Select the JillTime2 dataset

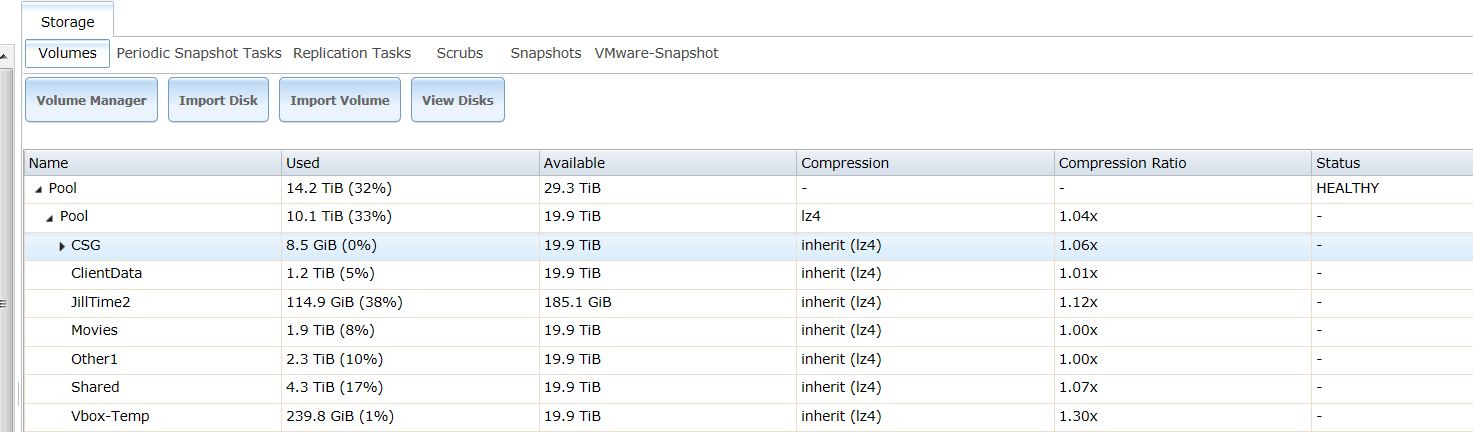click(x=101, y=302)
